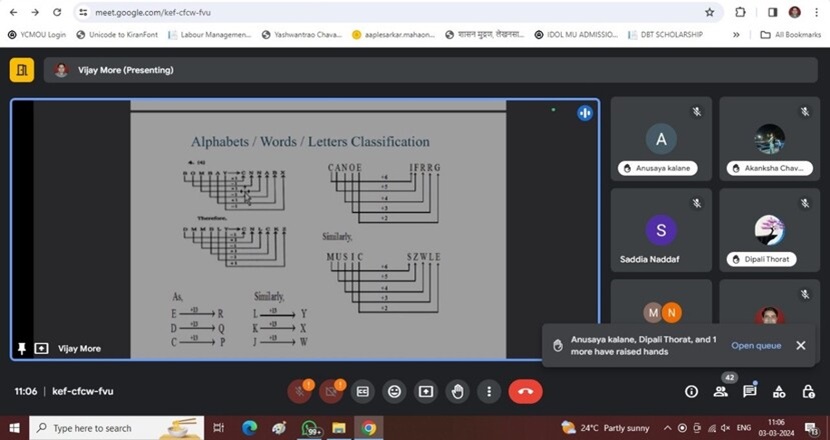Open Chrome three-dot menu
This screenshot has height=440, width=830.
coord(817,12)
